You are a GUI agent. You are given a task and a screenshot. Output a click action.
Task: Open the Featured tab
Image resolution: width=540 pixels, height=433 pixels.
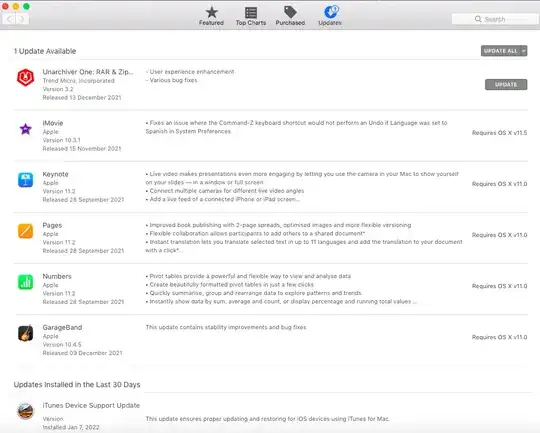pyautogui.click(x=211, y=16)
